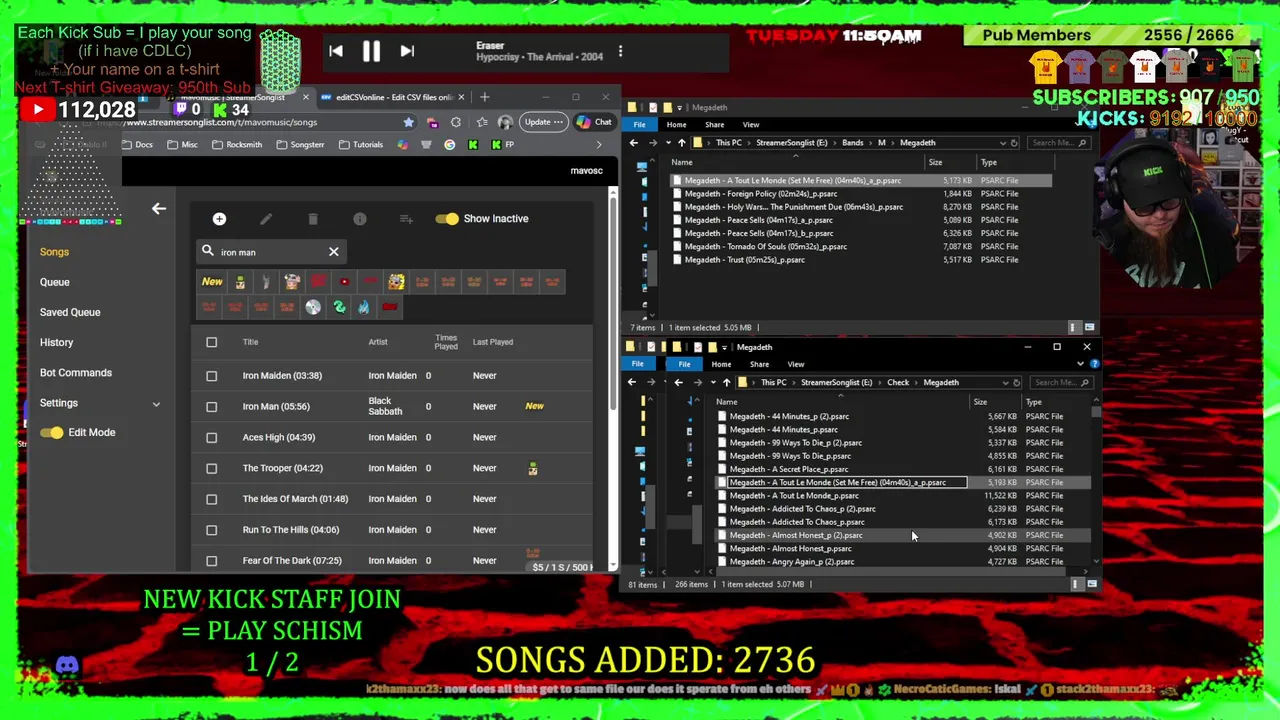The height and width of the screenshot is (720, 1280).
Task: Click the add song plus icon
Action: tap(219, 219)
